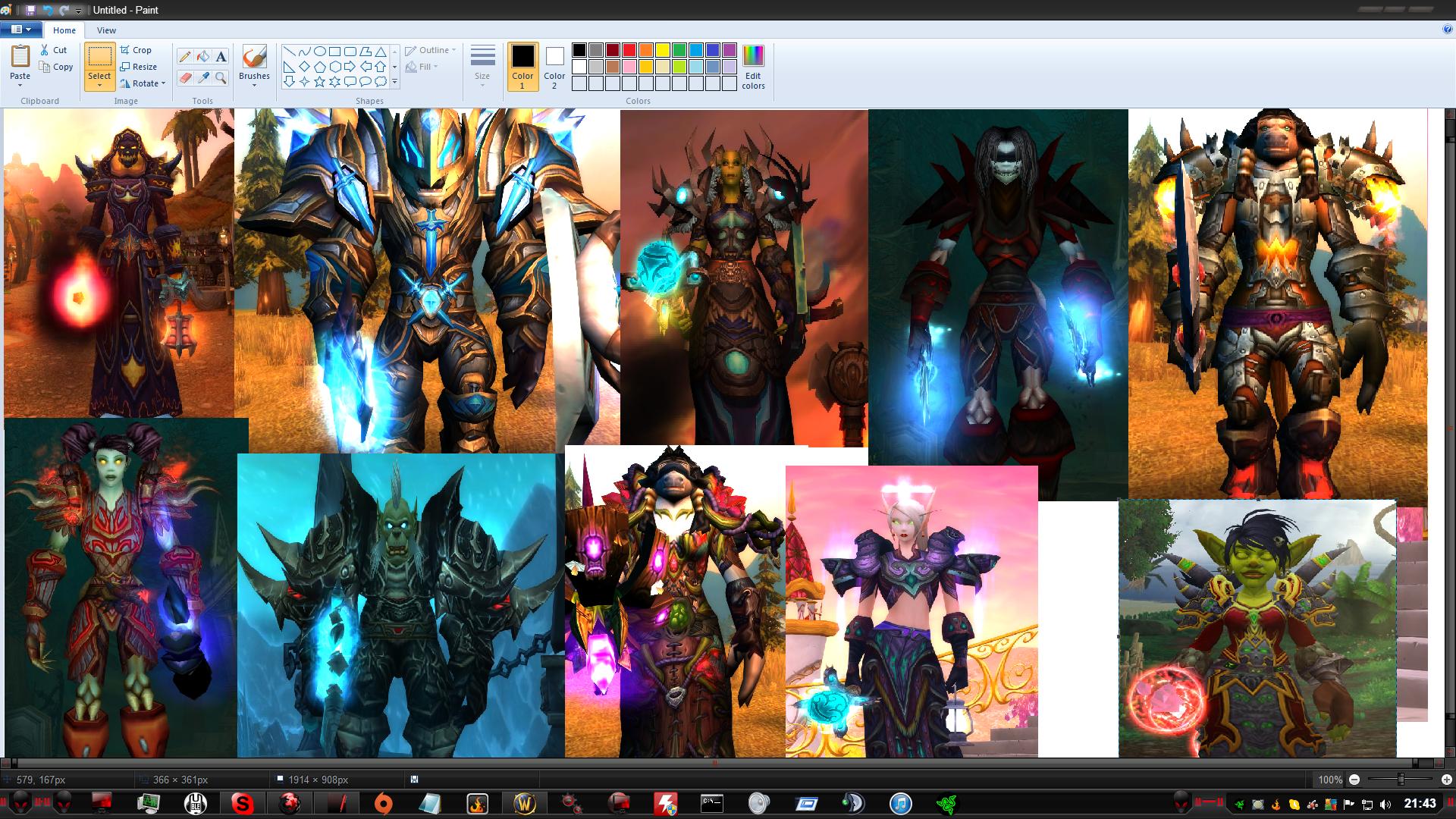Choose the Oval shape
The width and height of the screenshot is (1456, 819).
tap(320, 52)
